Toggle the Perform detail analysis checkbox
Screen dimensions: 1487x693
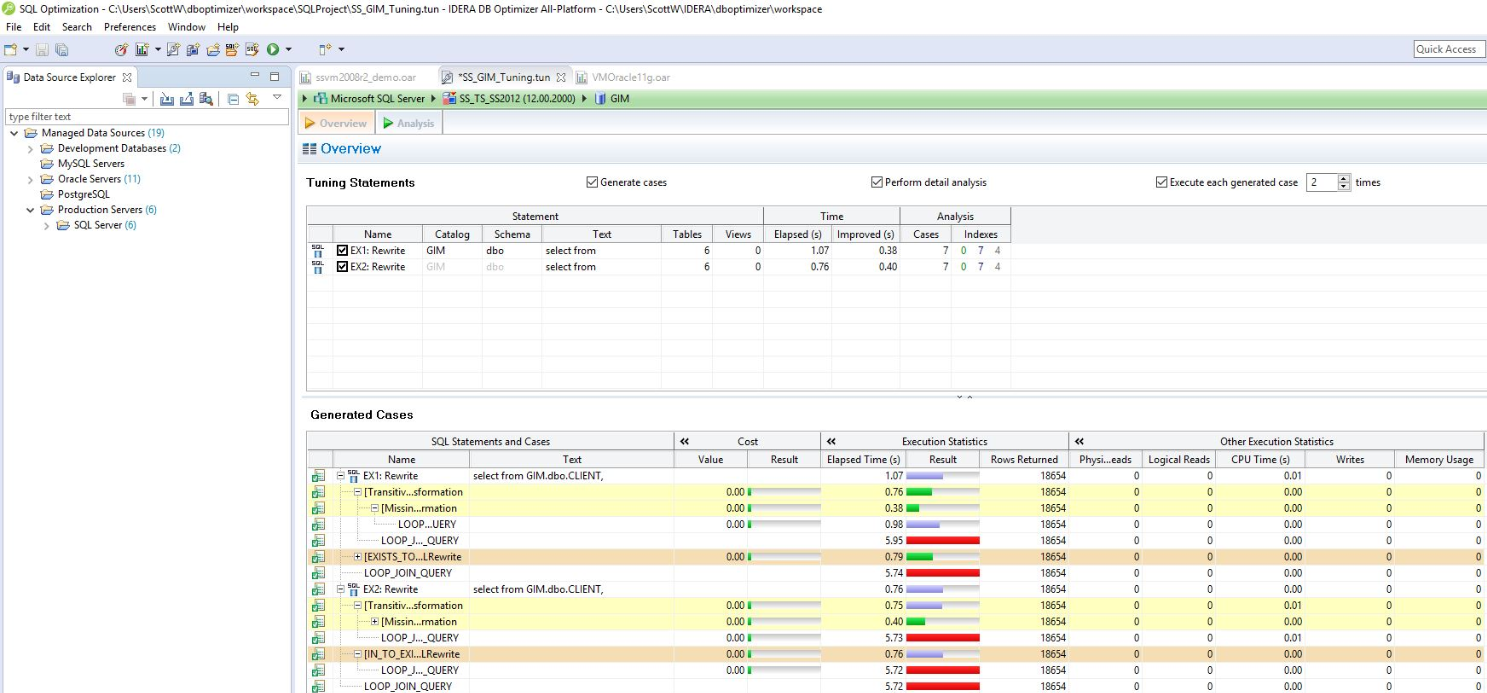point(877,182)
